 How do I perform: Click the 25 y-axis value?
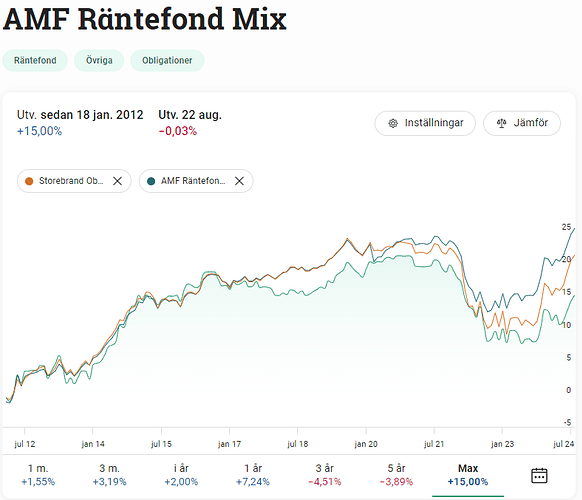coord(566,227)
